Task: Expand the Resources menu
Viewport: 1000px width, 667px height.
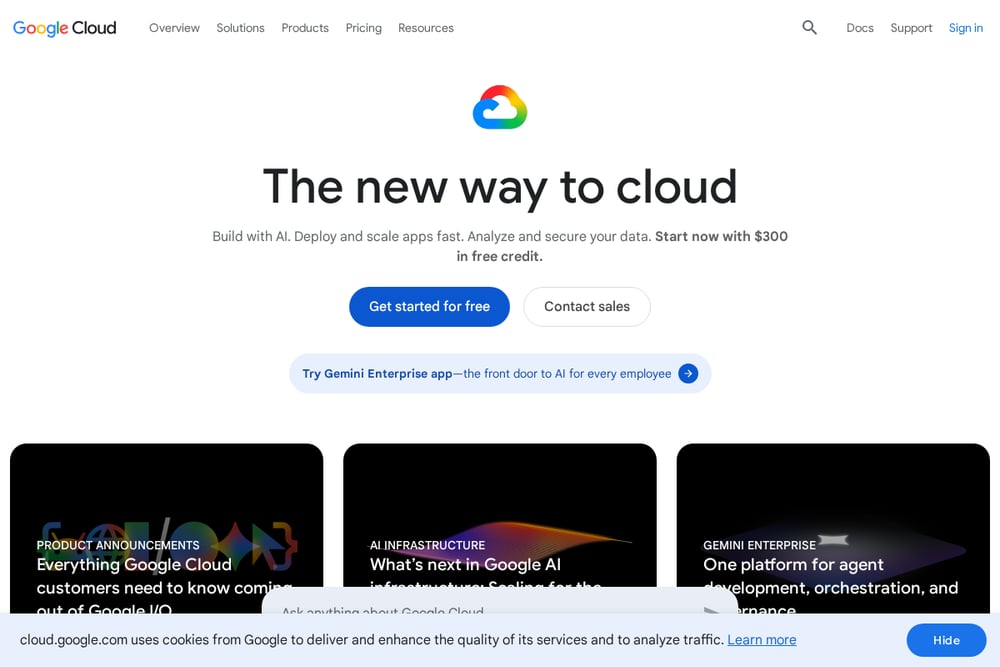Action: point(426,28)
